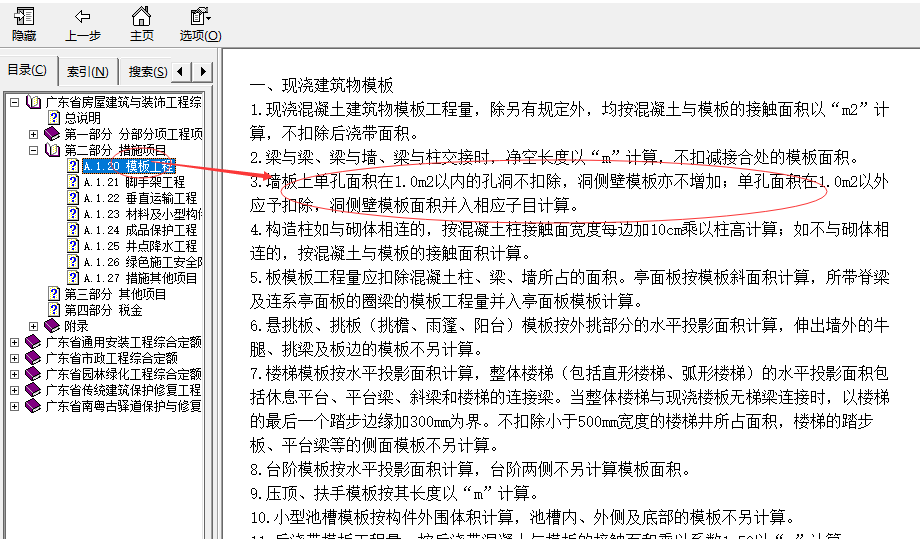Switch to the 索引(N) tab
Image resolution: width=920 pixels, height=539 pixels.
(87, 72)
